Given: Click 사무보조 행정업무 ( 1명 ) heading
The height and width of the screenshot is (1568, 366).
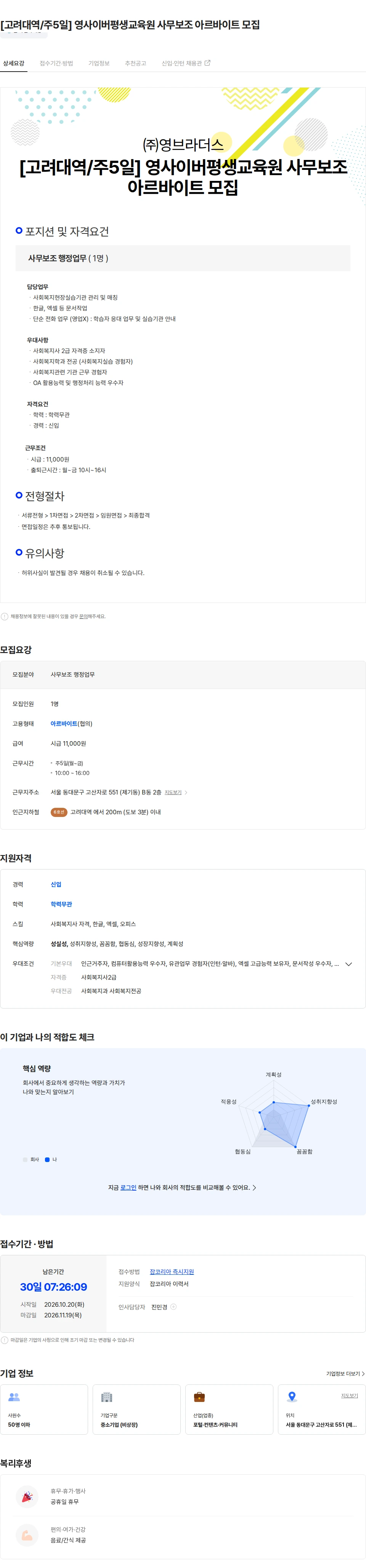Looking at the screenshot, I should [68, 258].
